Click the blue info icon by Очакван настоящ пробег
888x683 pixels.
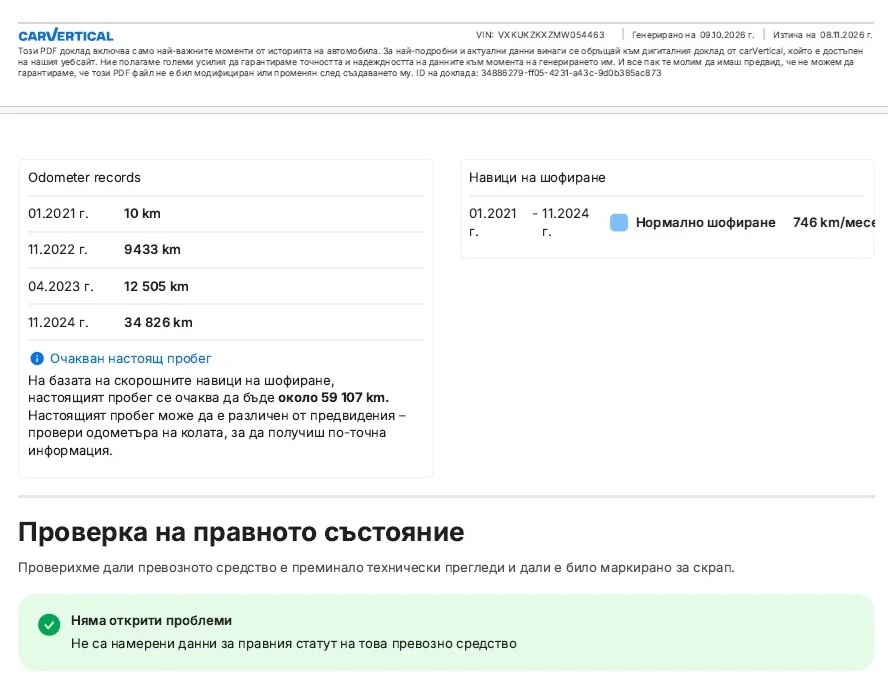pyautogui.click(x=37, y=358)
